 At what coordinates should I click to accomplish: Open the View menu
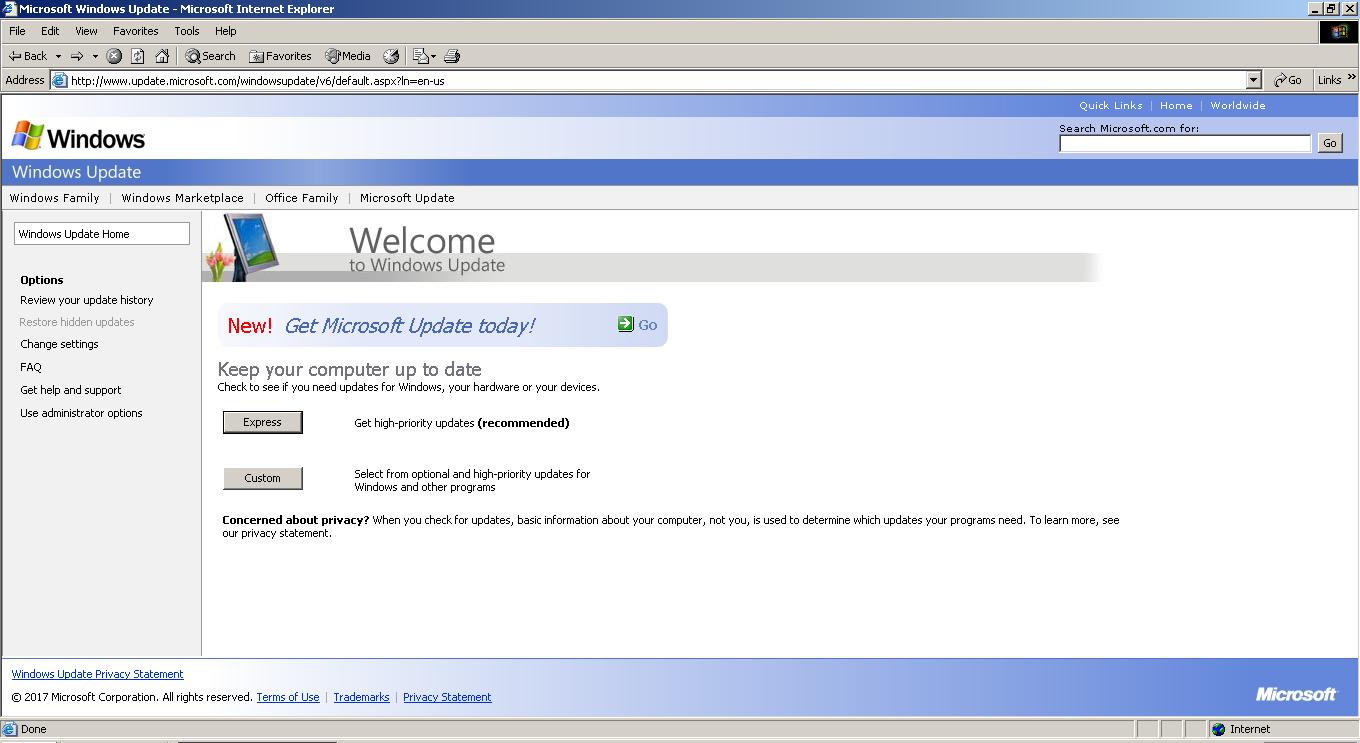click(x=87, y=31)
